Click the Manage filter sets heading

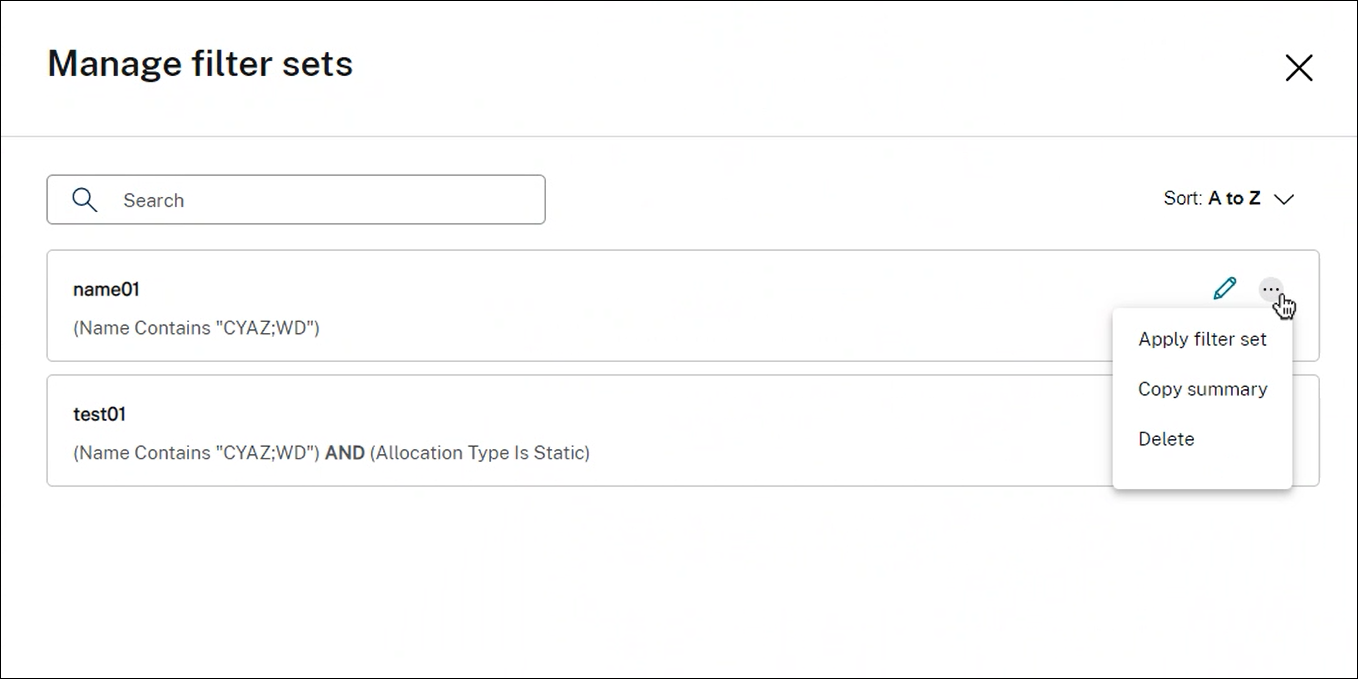[x=200, y=64]
